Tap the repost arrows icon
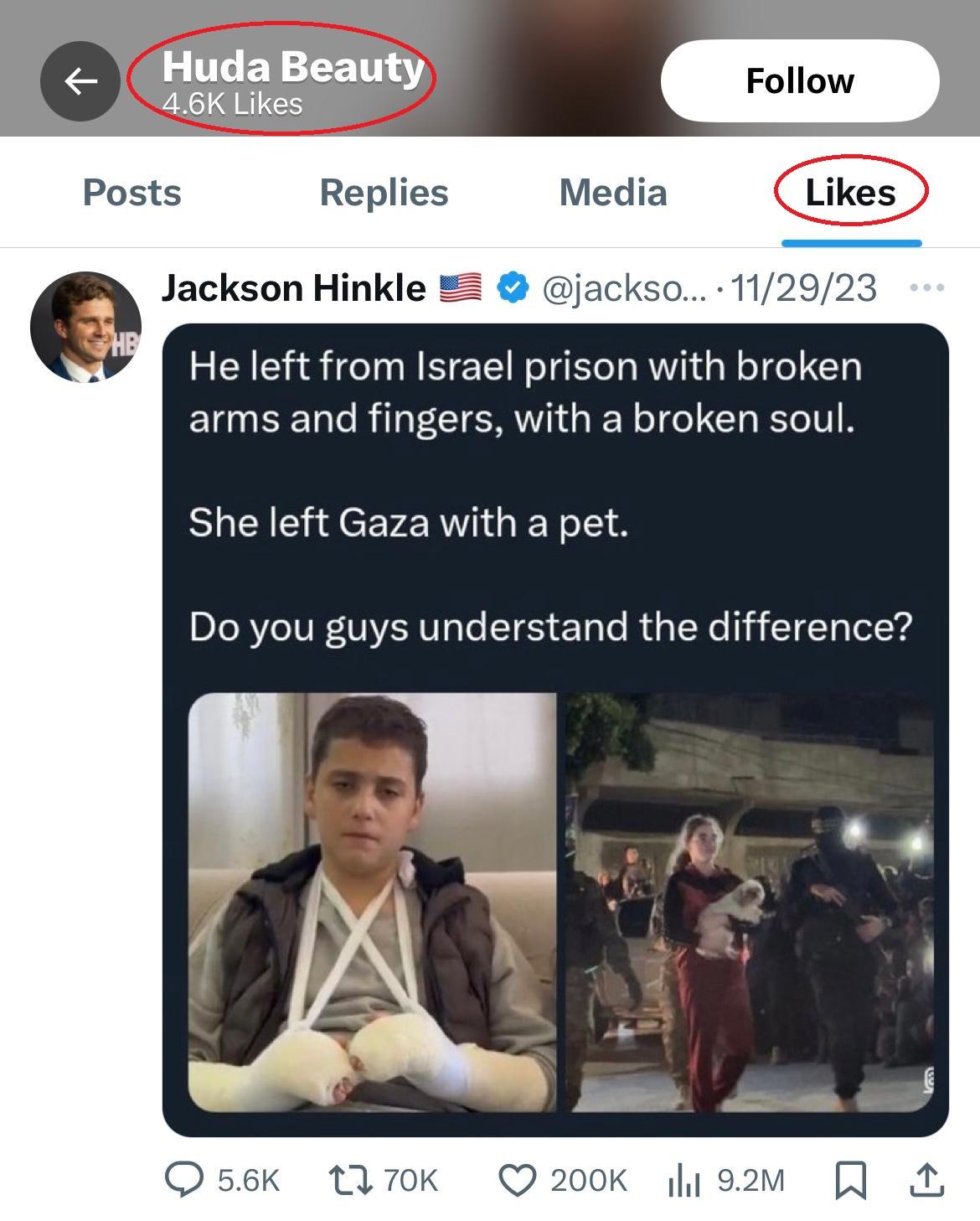Image resolution: width=980 pixels, height=1221 pixels. tap(348, 1180)
